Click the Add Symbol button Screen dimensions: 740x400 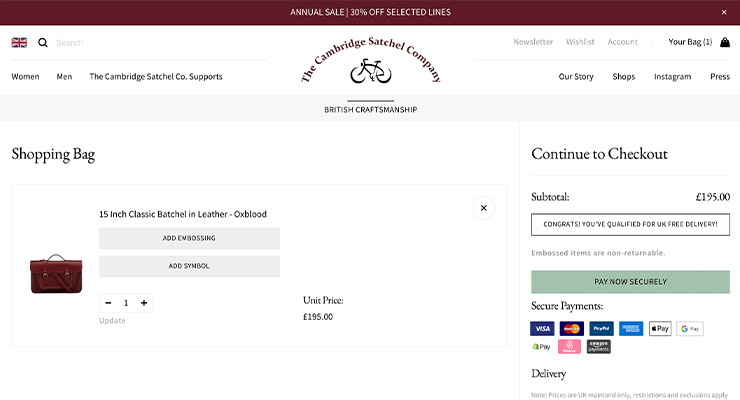click(189, 266)
